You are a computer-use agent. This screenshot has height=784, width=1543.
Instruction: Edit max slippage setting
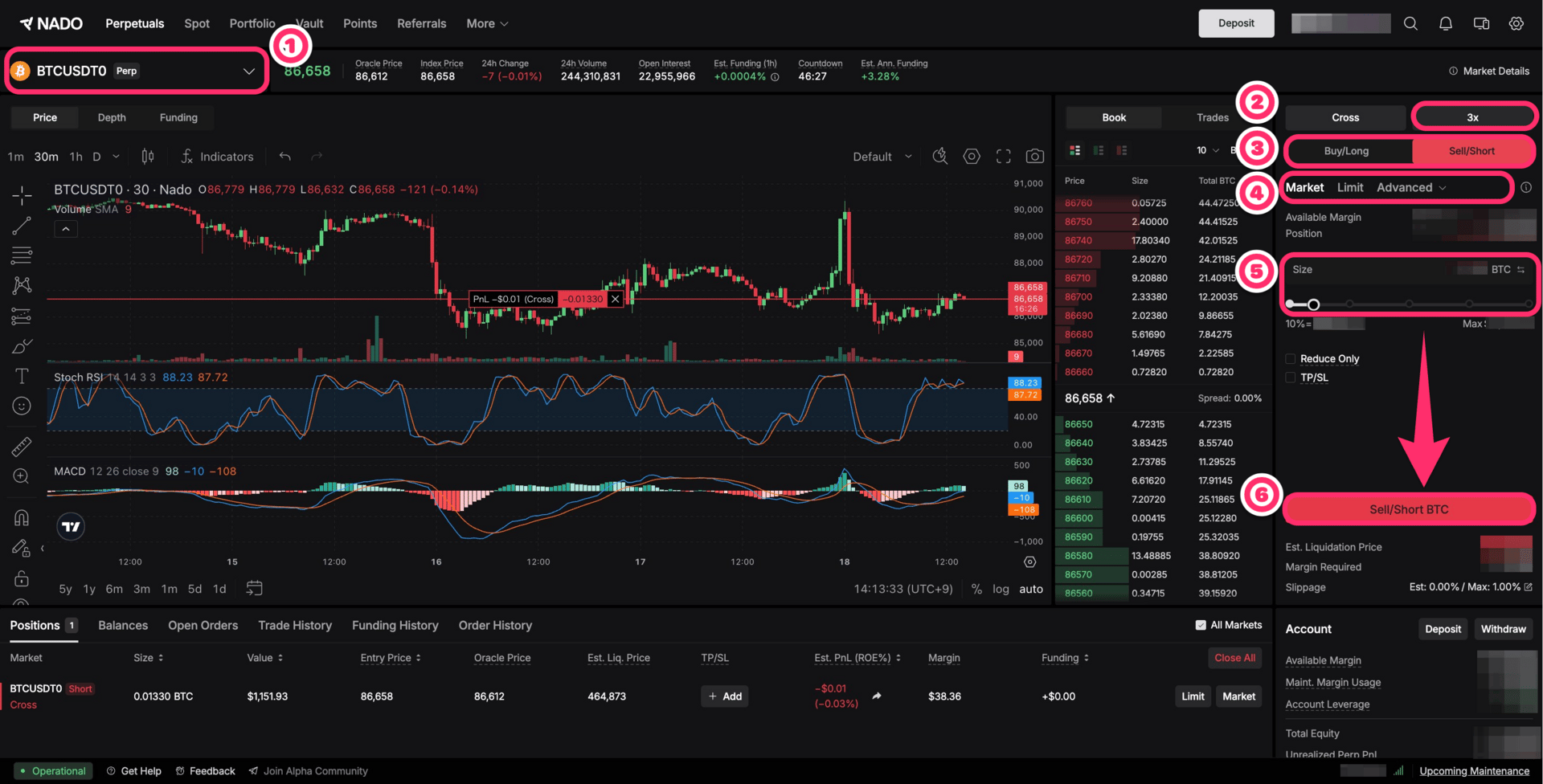pyautogui.click(x=1528, y=587)
